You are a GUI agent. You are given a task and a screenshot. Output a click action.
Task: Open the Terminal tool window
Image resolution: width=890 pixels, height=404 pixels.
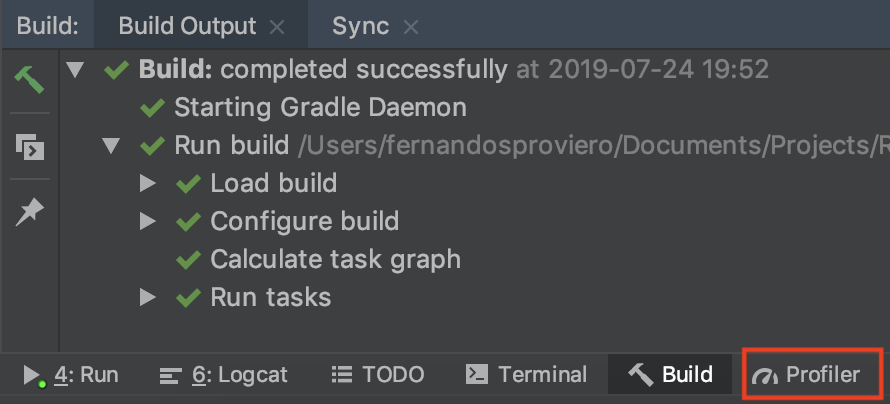[527, 375]
